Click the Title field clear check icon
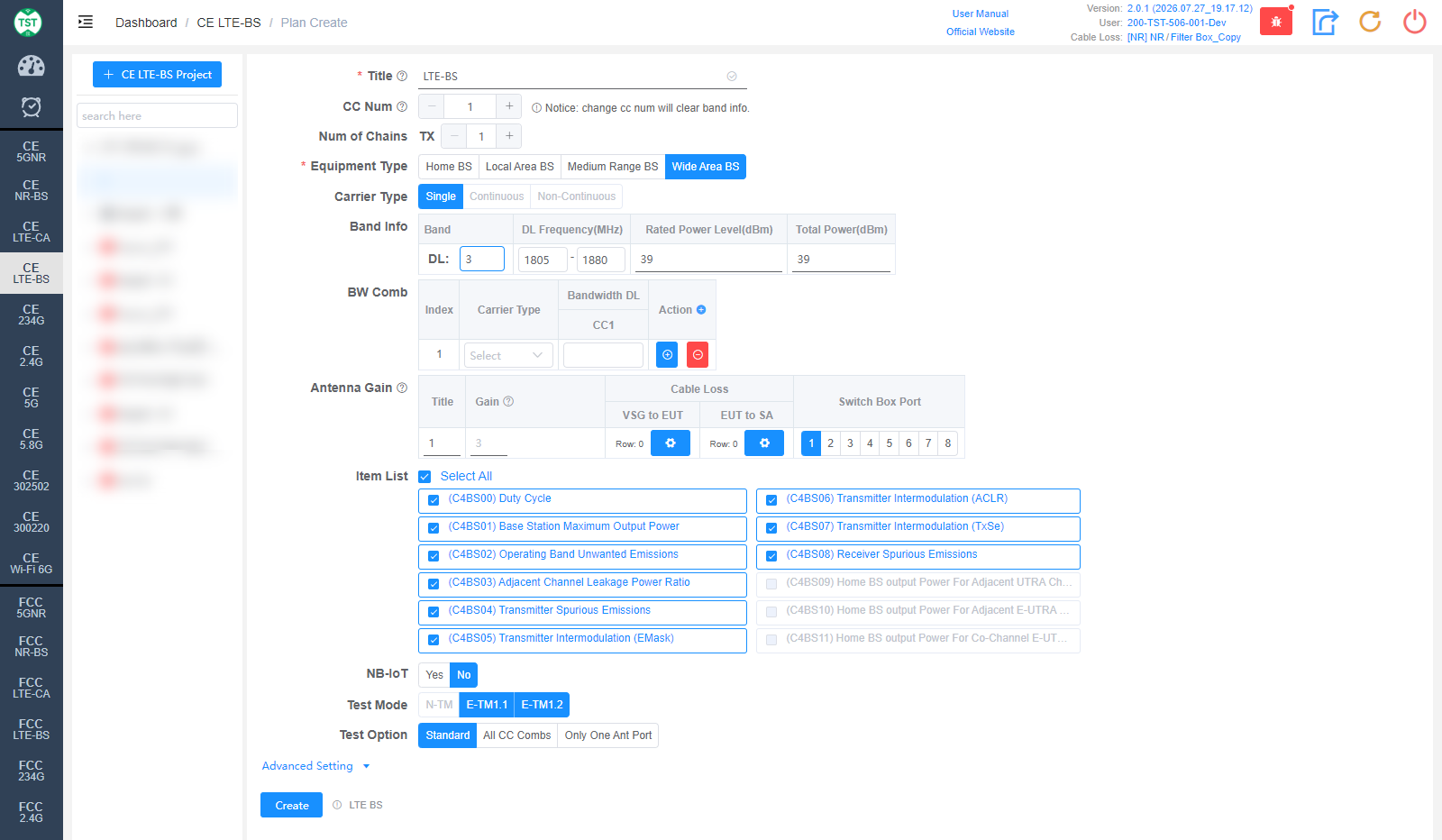1442x840 pixels. (x=732, y=77)
